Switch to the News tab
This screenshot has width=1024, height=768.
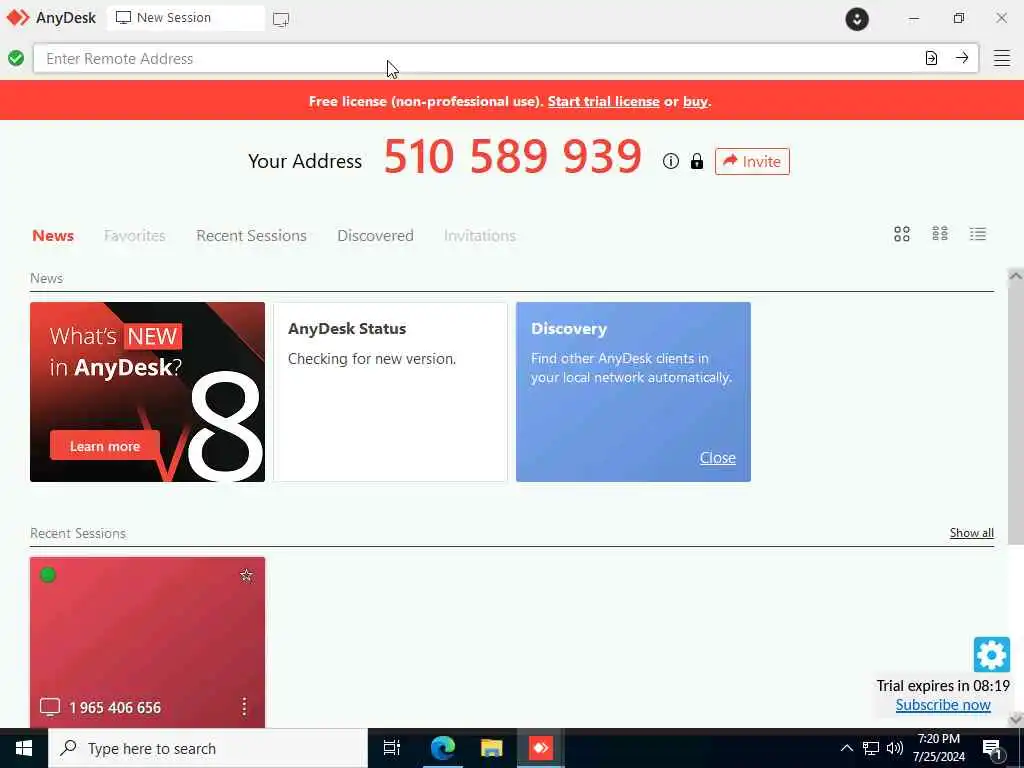[x=53, y=236]
